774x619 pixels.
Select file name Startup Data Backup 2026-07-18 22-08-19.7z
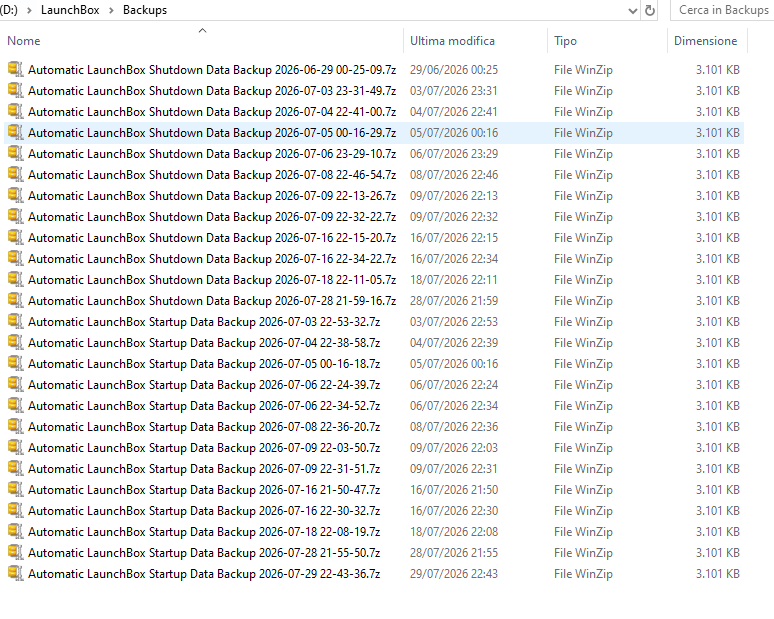tap(204, 532)
